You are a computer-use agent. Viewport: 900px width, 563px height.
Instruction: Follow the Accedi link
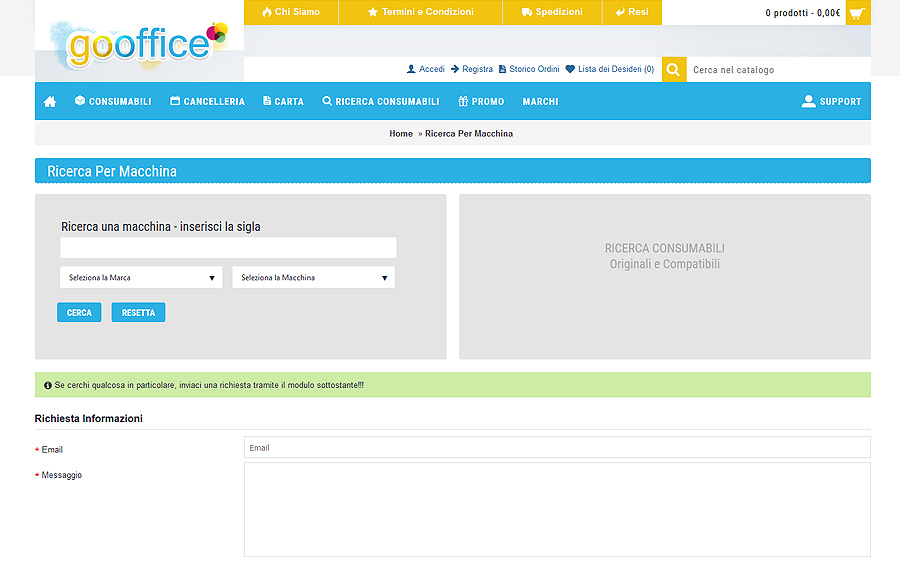[x=432, y=69]
